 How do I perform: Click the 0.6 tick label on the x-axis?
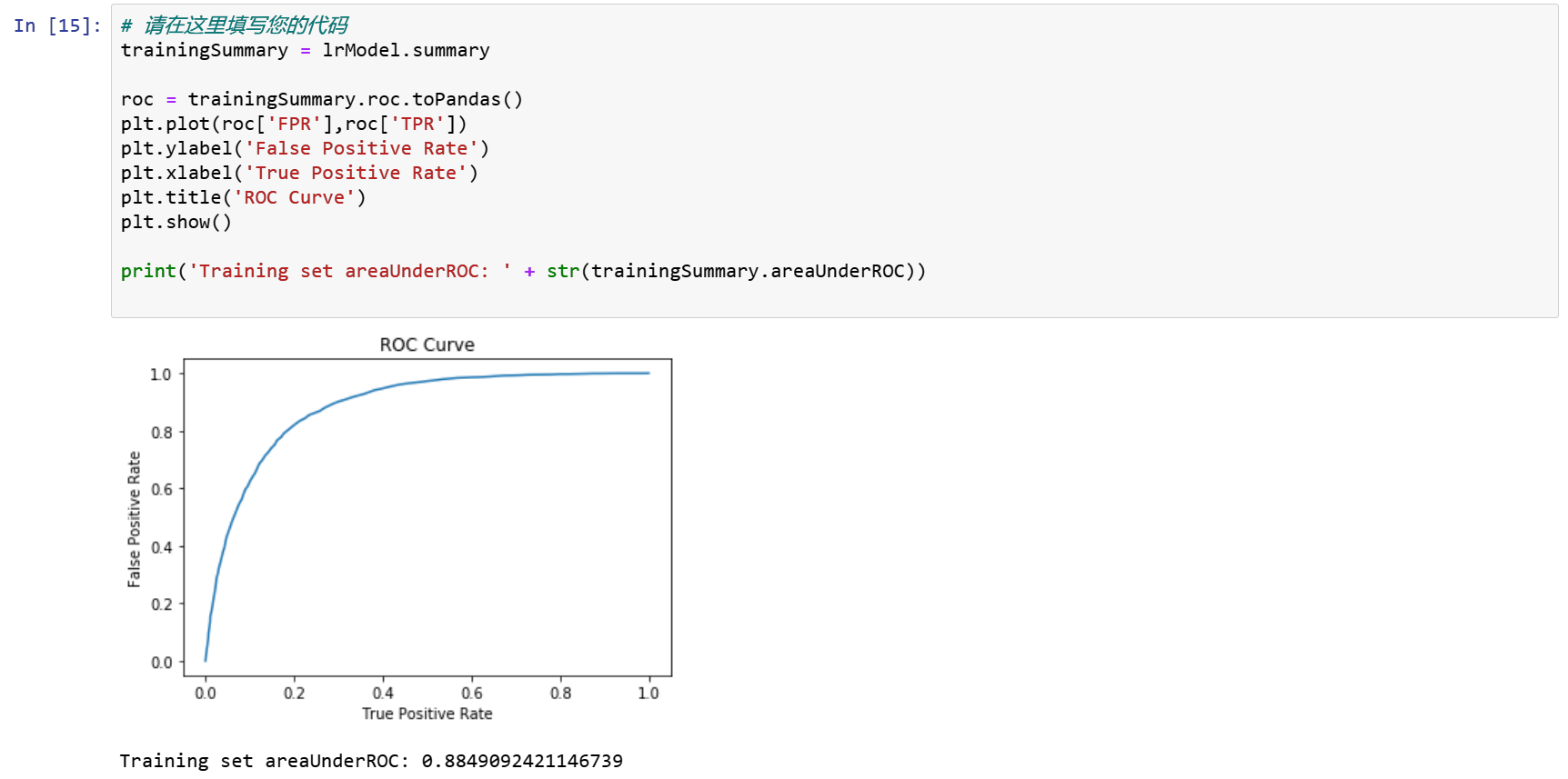(472, 693)
